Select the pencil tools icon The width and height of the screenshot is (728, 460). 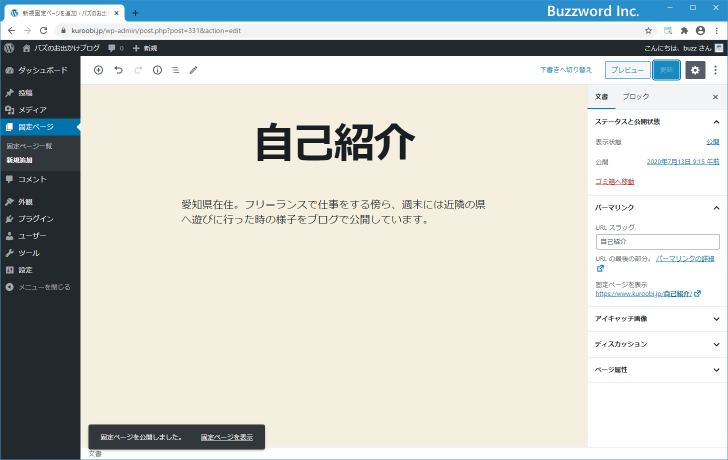coord(194,70)
